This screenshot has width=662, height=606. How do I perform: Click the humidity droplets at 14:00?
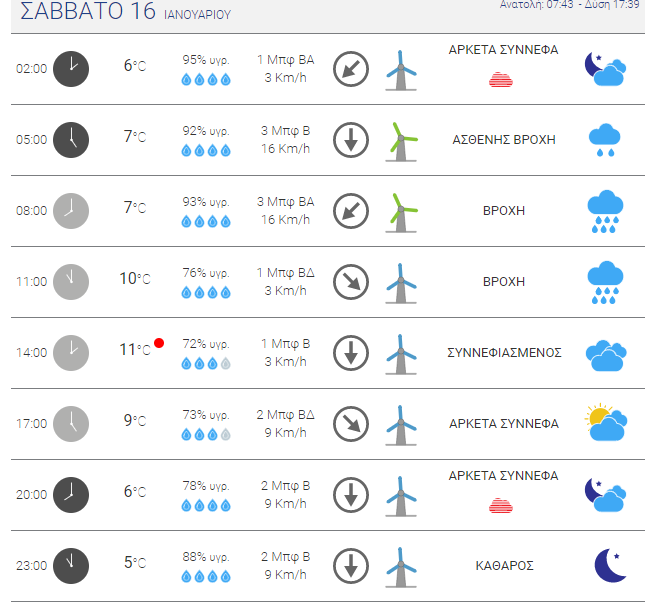click(206, 363)
